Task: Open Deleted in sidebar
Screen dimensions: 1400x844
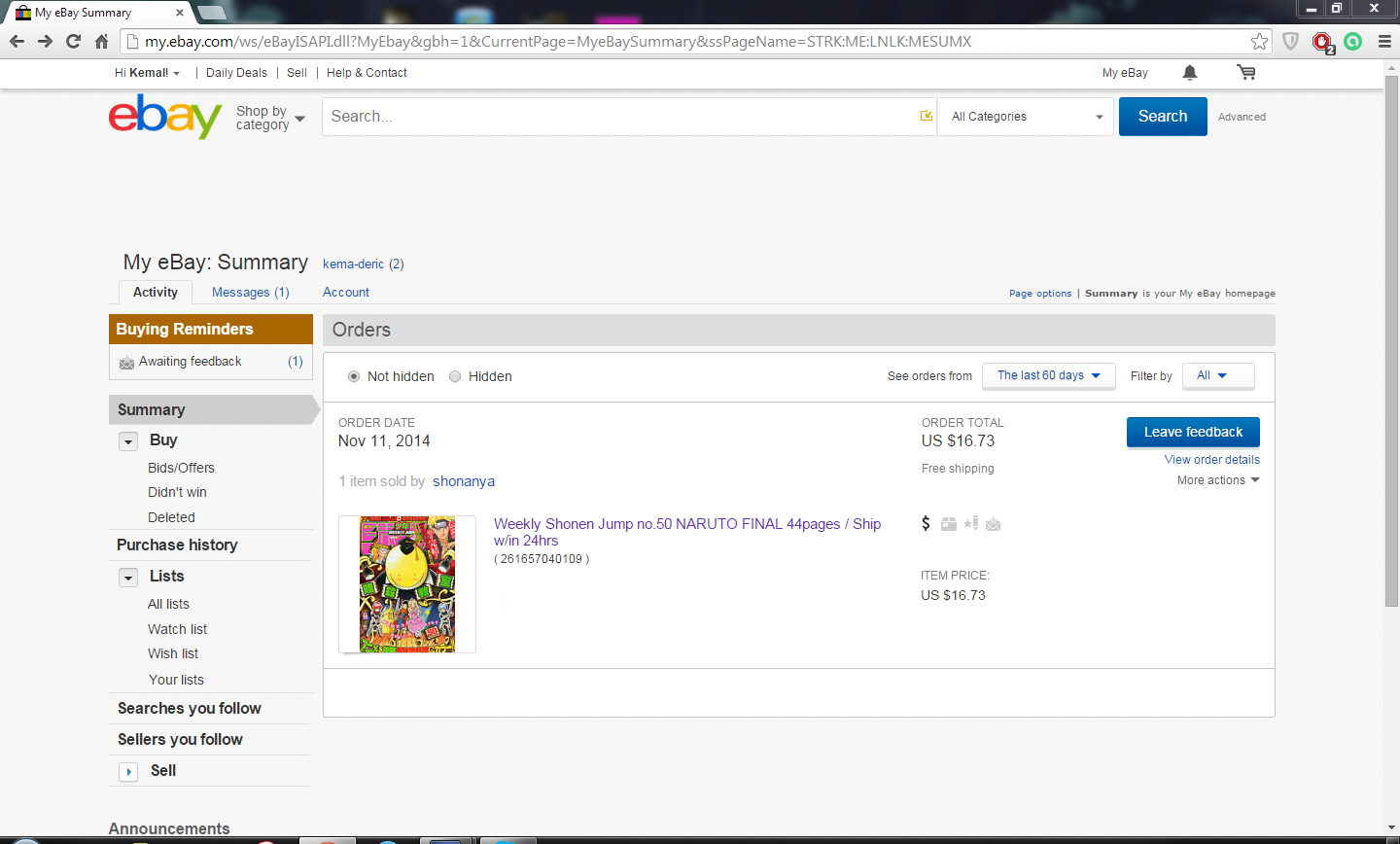Action: (x=171, y=517)
